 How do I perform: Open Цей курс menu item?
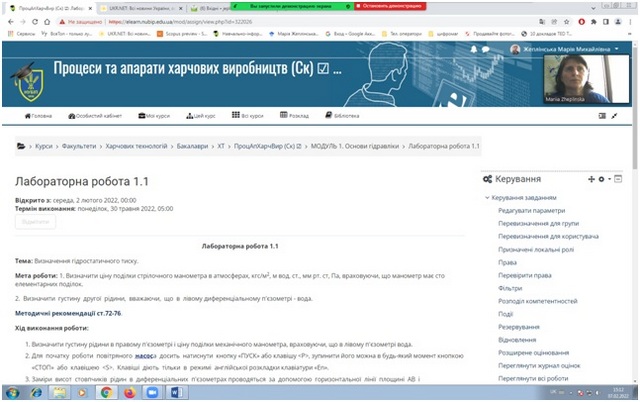click(201, 116)
